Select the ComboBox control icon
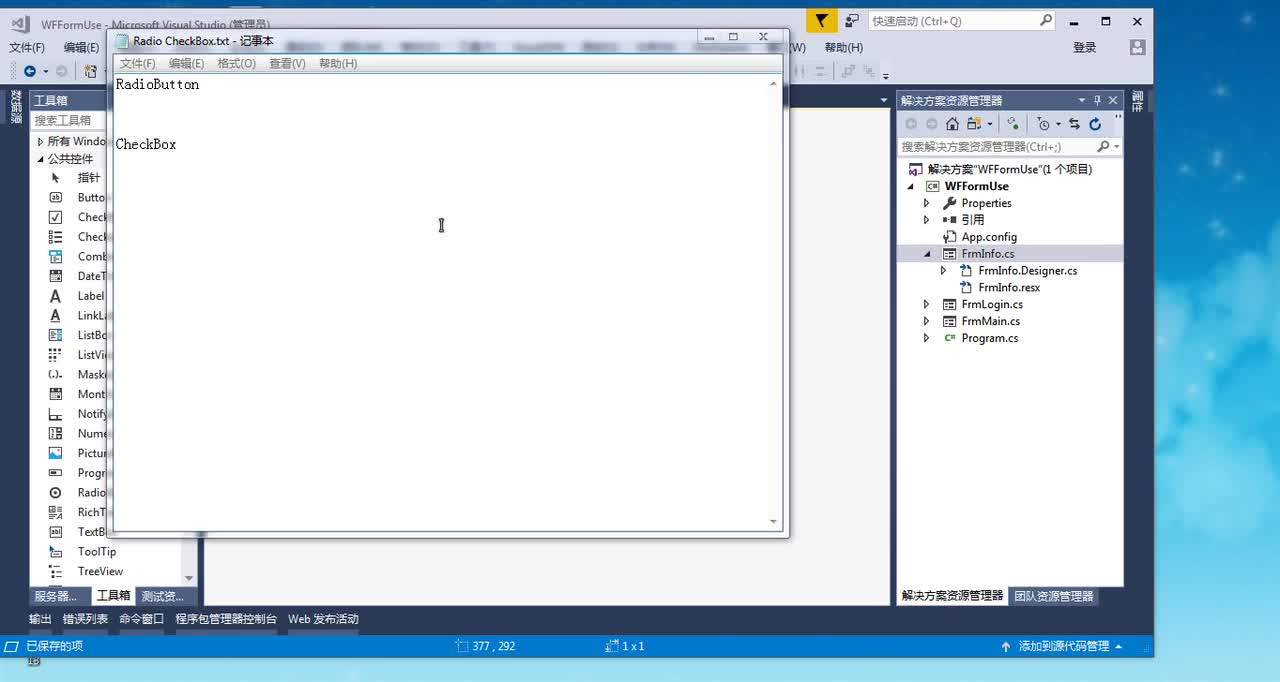Viewport: 1280px width, 682px height. 56,257
